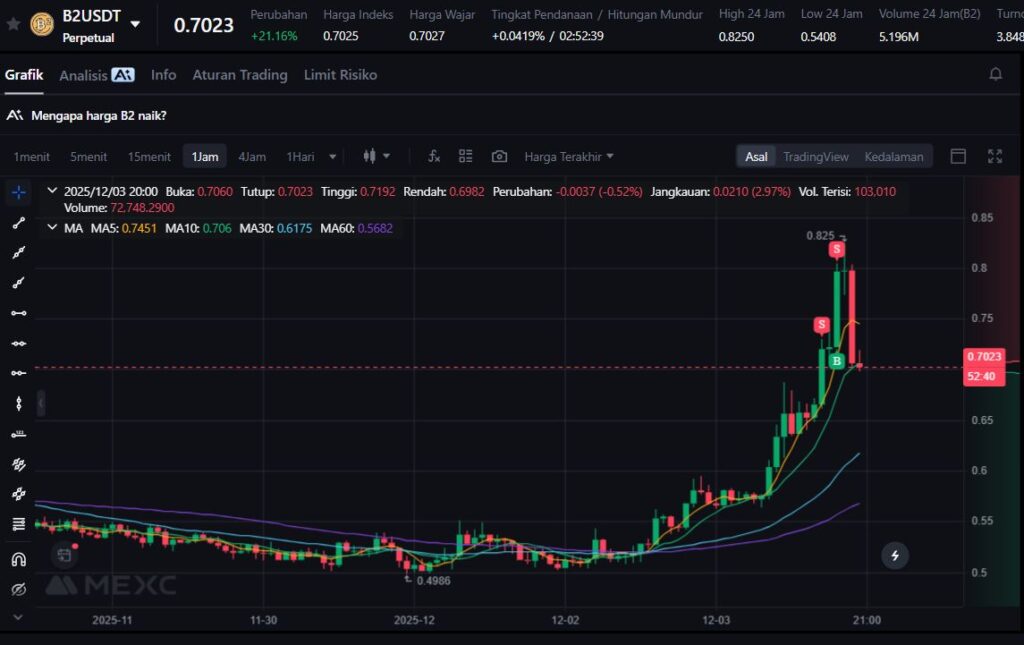
Task: Open the notification bell alerts
Action: pos(995,74)
